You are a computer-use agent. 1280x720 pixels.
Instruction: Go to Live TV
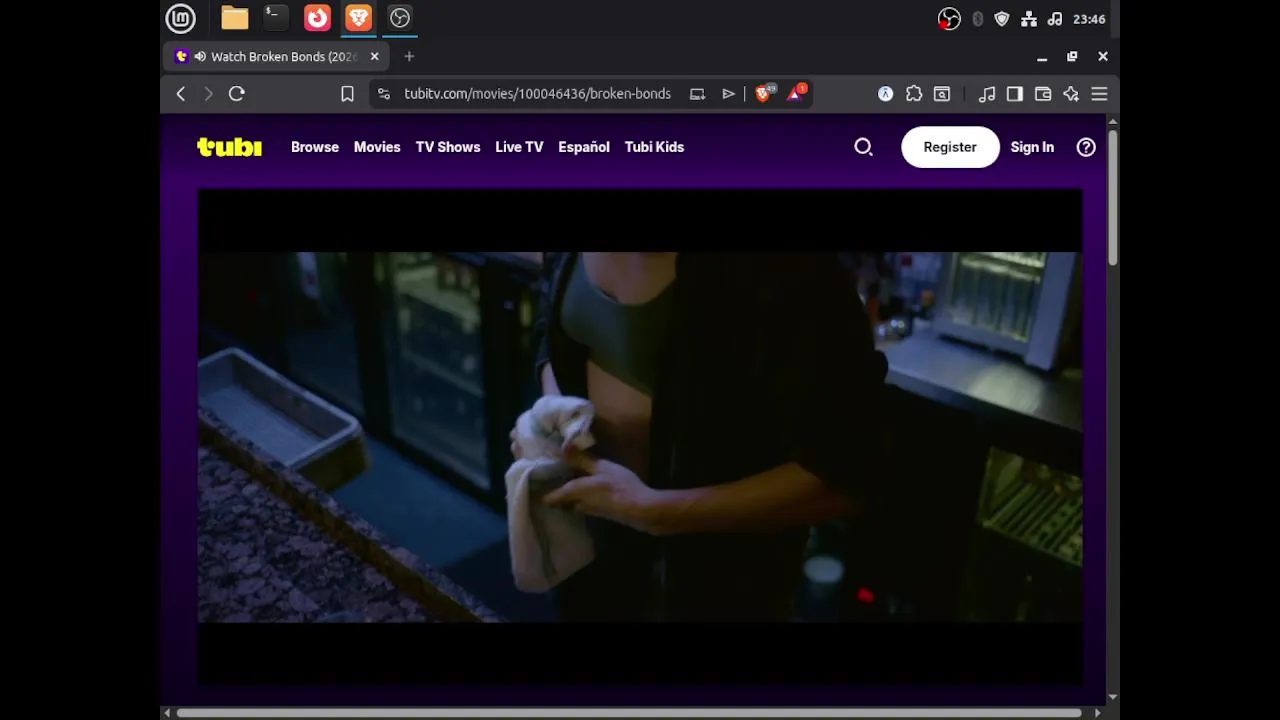[519, 147]
